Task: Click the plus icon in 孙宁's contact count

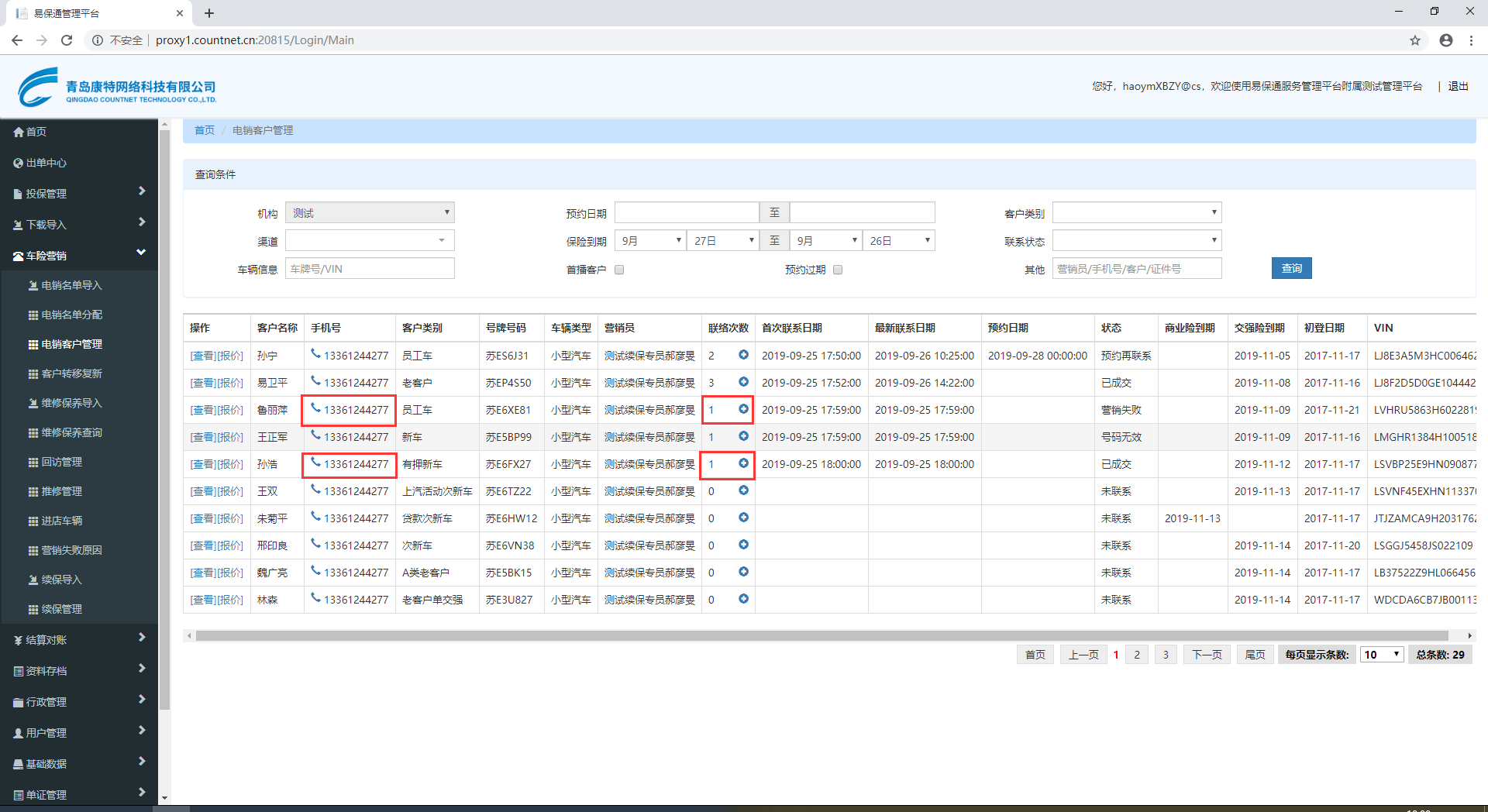Action: click(x=743, y=355)
